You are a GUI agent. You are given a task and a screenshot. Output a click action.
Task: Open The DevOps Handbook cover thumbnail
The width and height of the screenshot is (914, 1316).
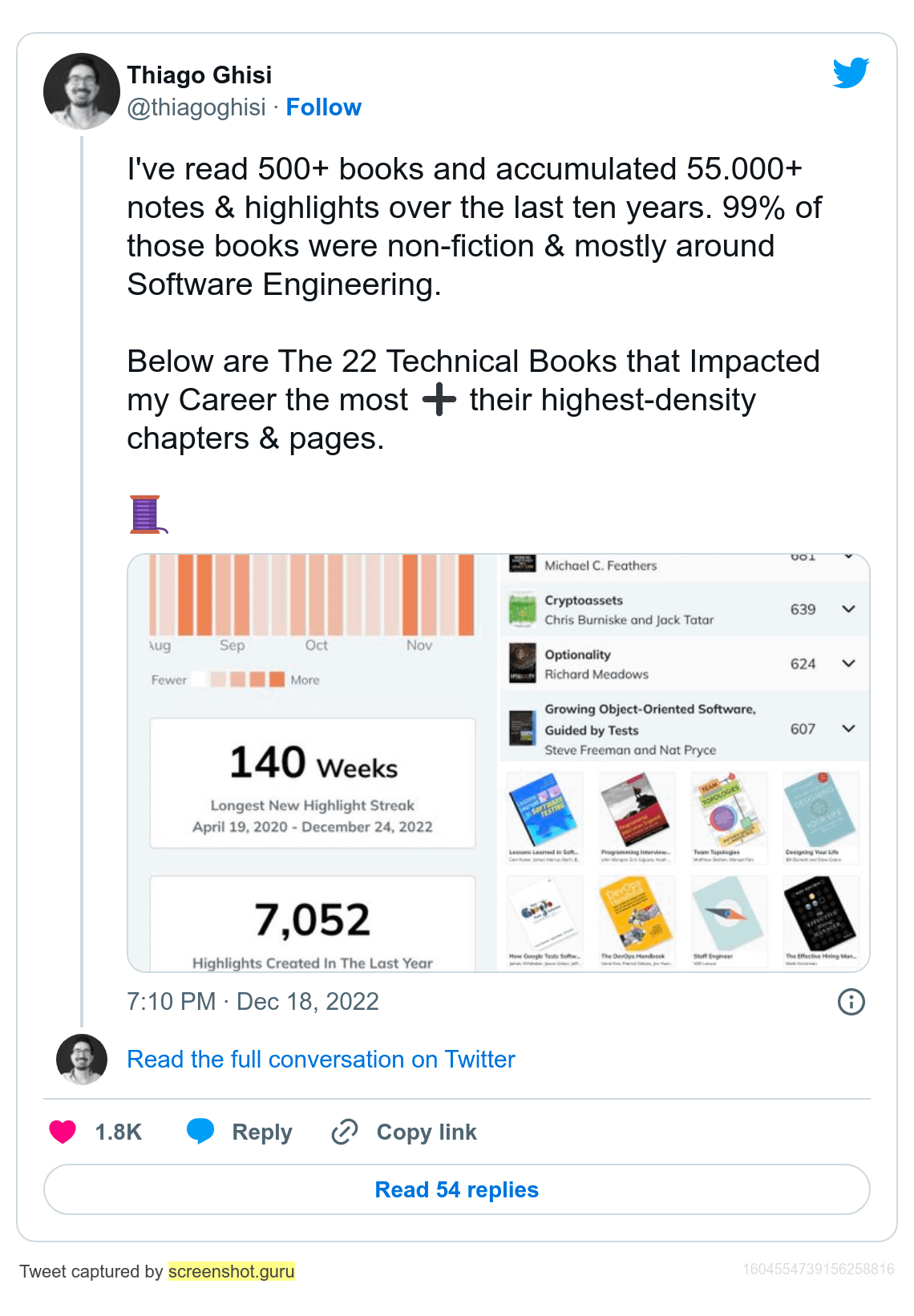click(x=635, y=914)
